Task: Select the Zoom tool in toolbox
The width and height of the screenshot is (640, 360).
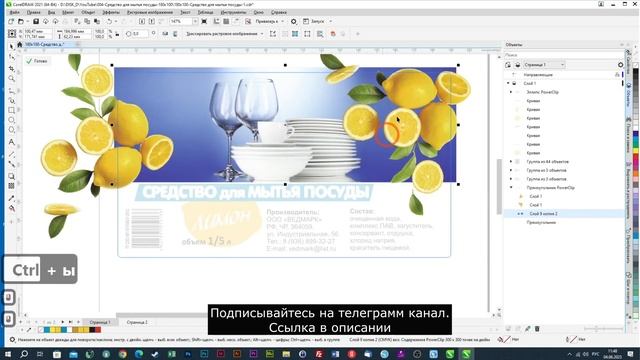Action: pyautogui.click(x=11, y=78)
